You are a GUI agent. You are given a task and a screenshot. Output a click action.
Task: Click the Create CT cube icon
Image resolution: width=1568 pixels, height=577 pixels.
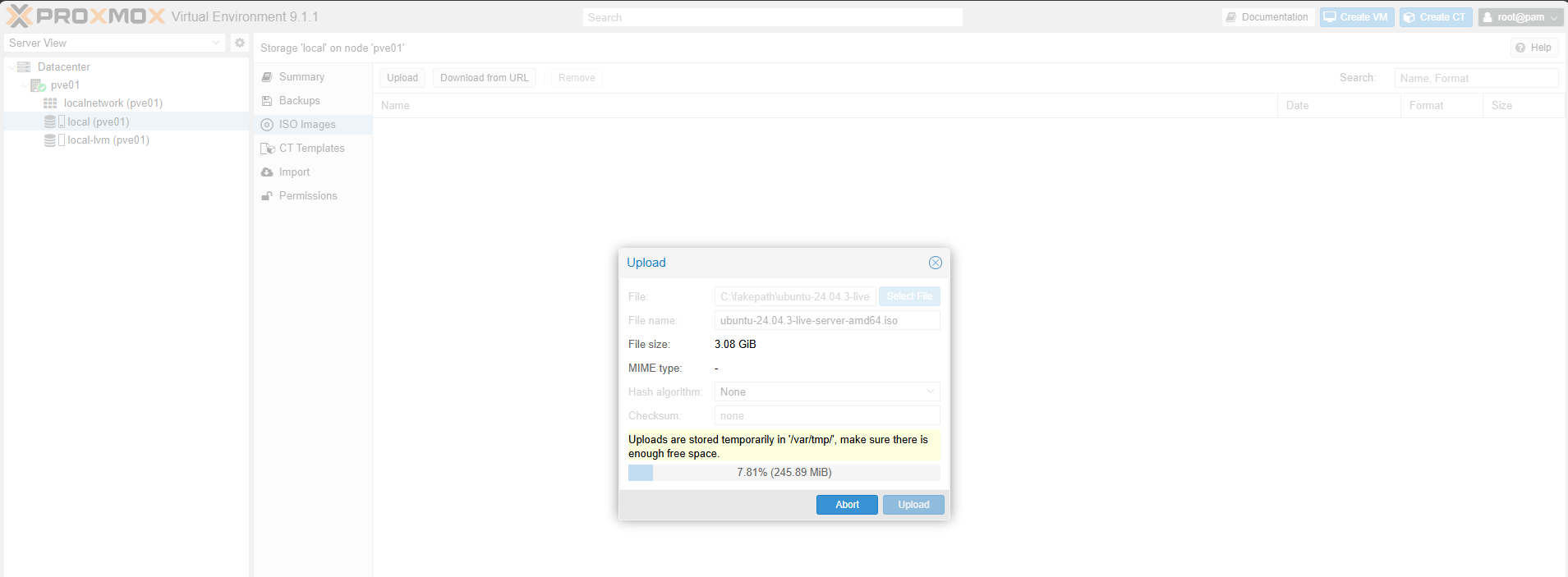tap(1409, 17)
